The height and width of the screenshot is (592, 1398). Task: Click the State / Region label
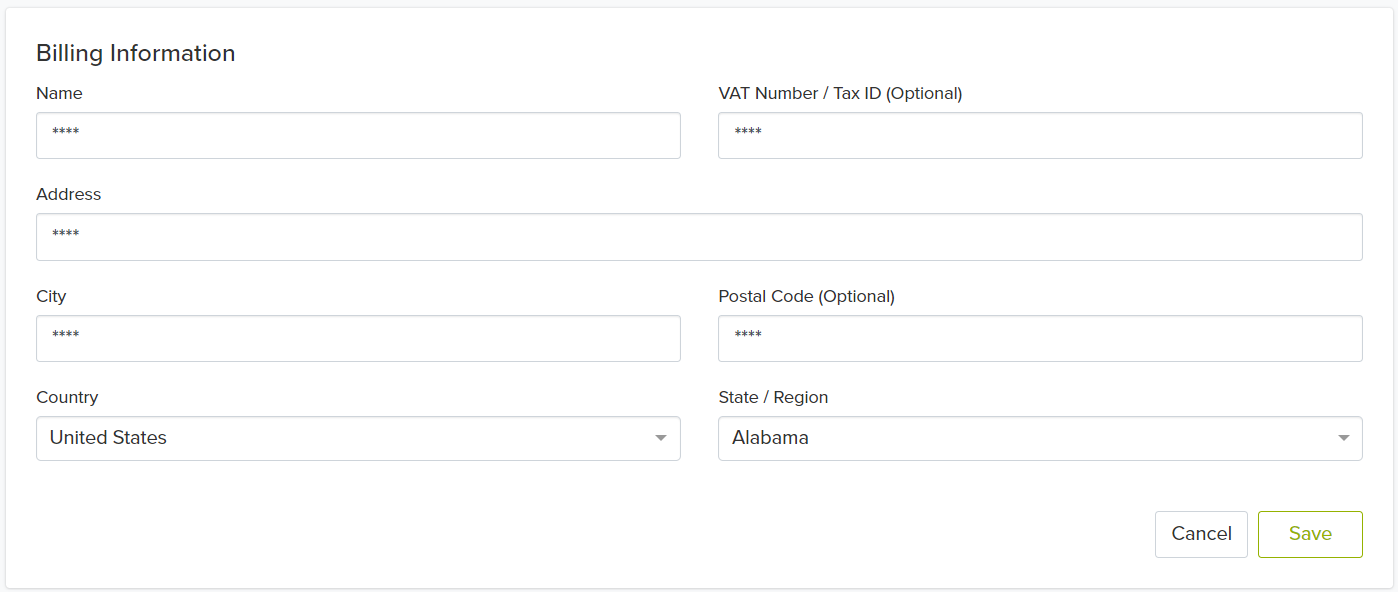pos(773,397)
